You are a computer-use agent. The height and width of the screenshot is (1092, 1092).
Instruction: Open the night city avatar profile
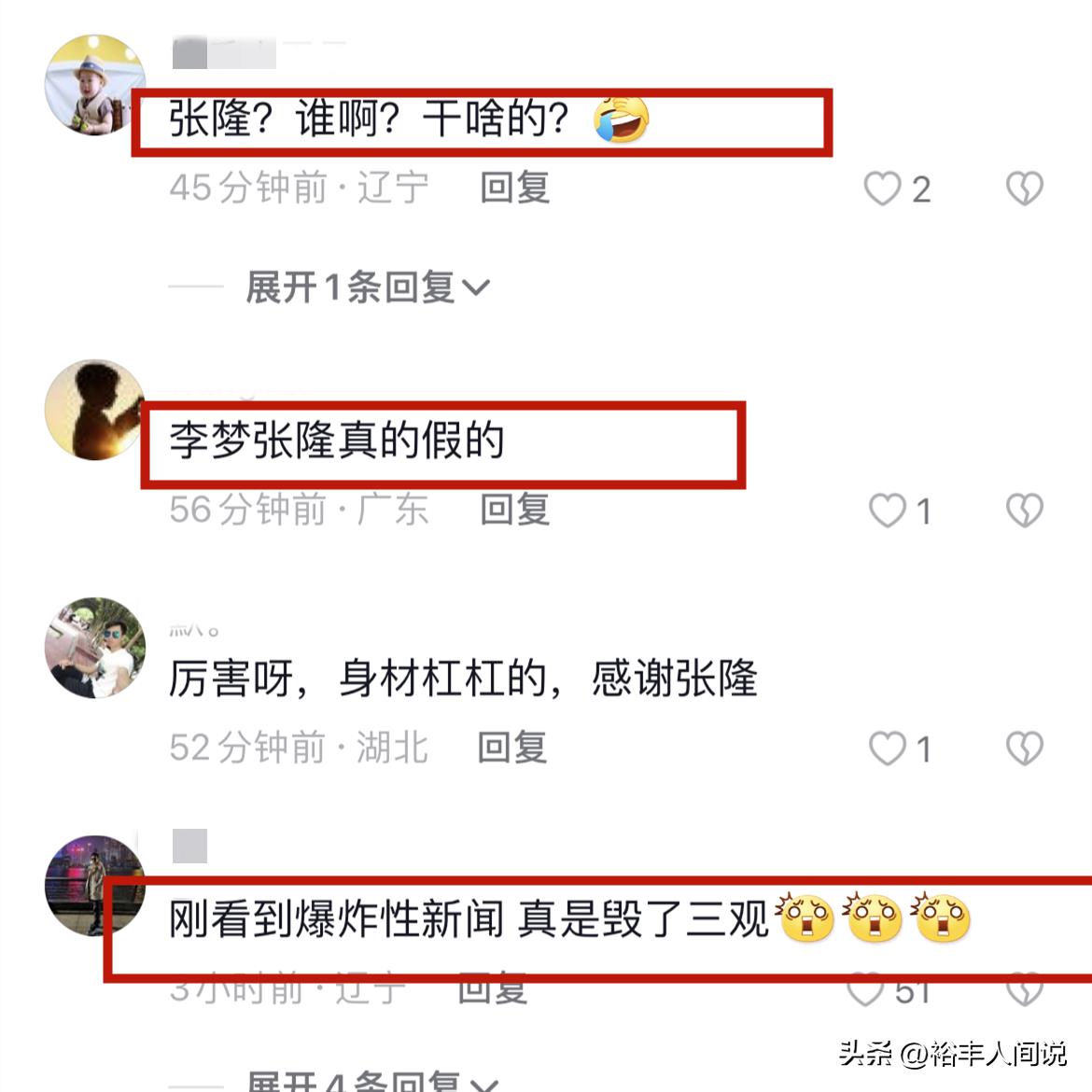pyautogui.click(x=94, y=886)
